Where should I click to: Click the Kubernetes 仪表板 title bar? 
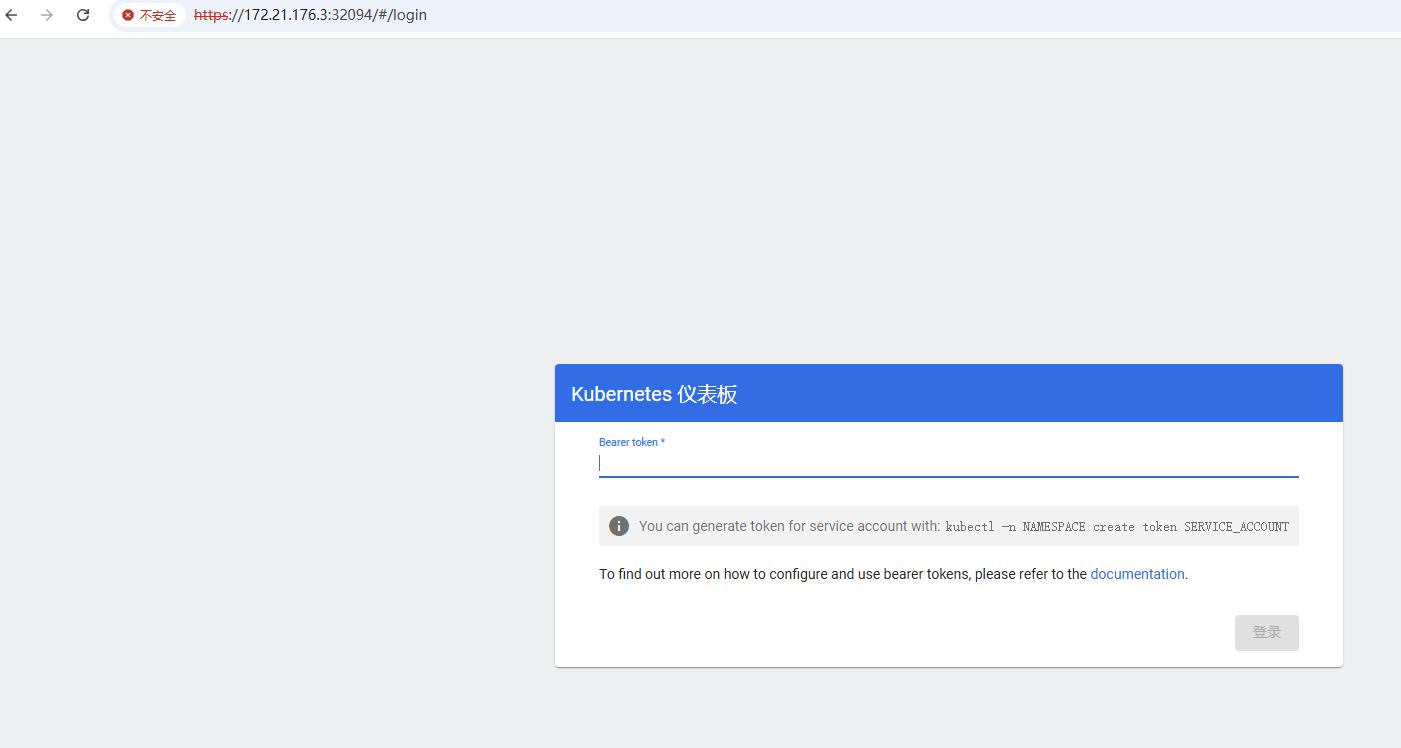point(654,393)
